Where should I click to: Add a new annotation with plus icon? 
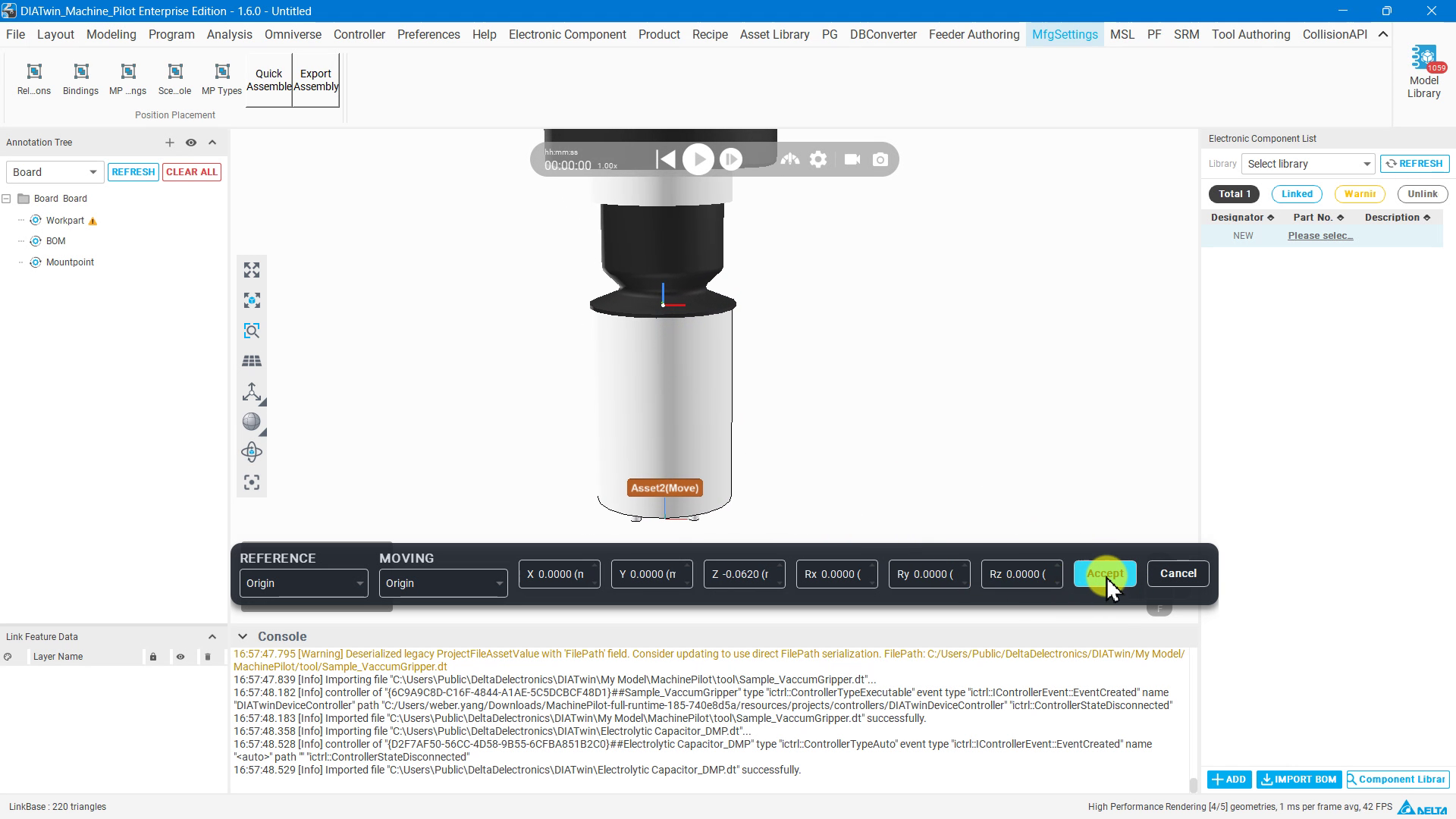click(170, 143)
